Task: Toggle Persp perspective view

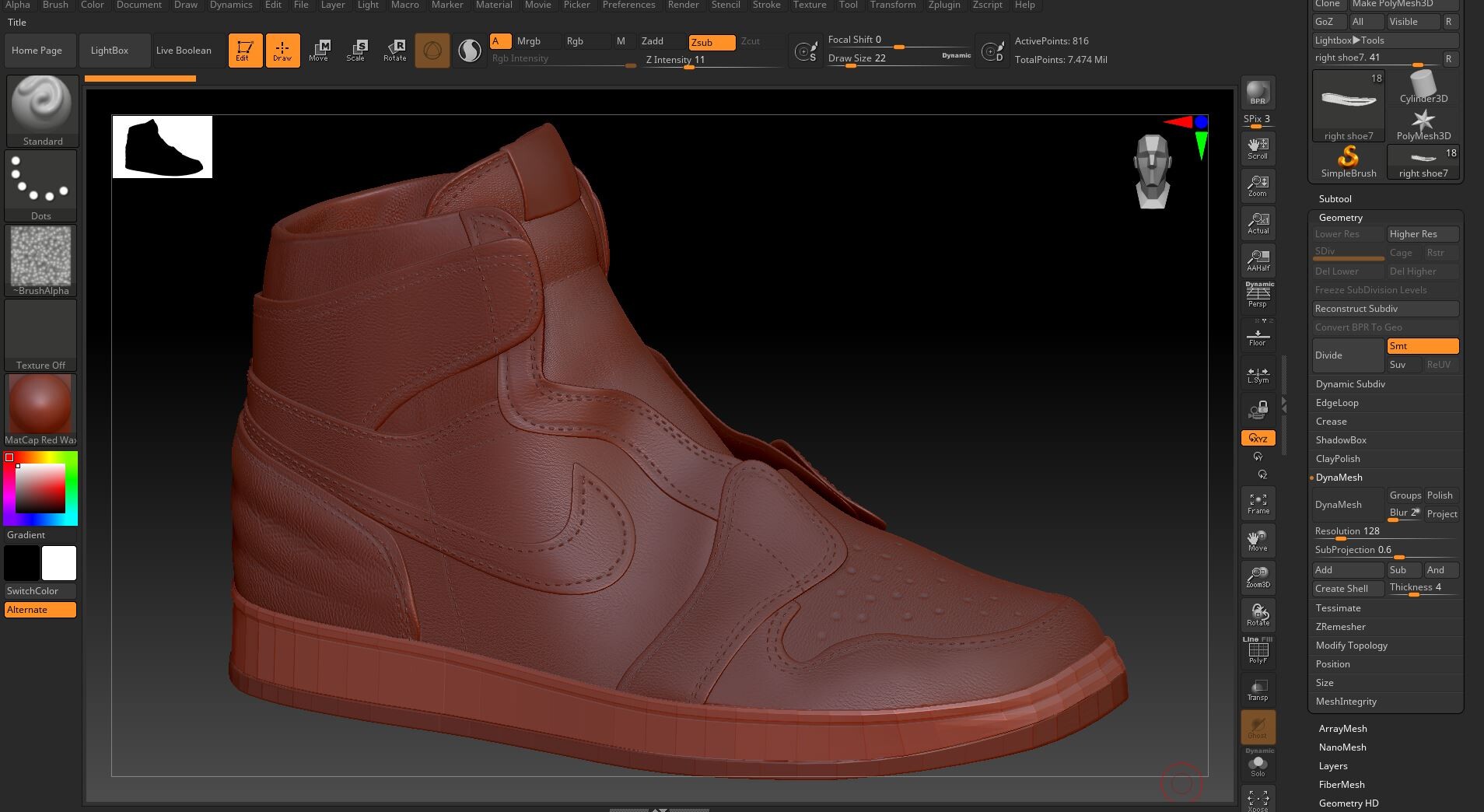Action: coord(1258,296)
